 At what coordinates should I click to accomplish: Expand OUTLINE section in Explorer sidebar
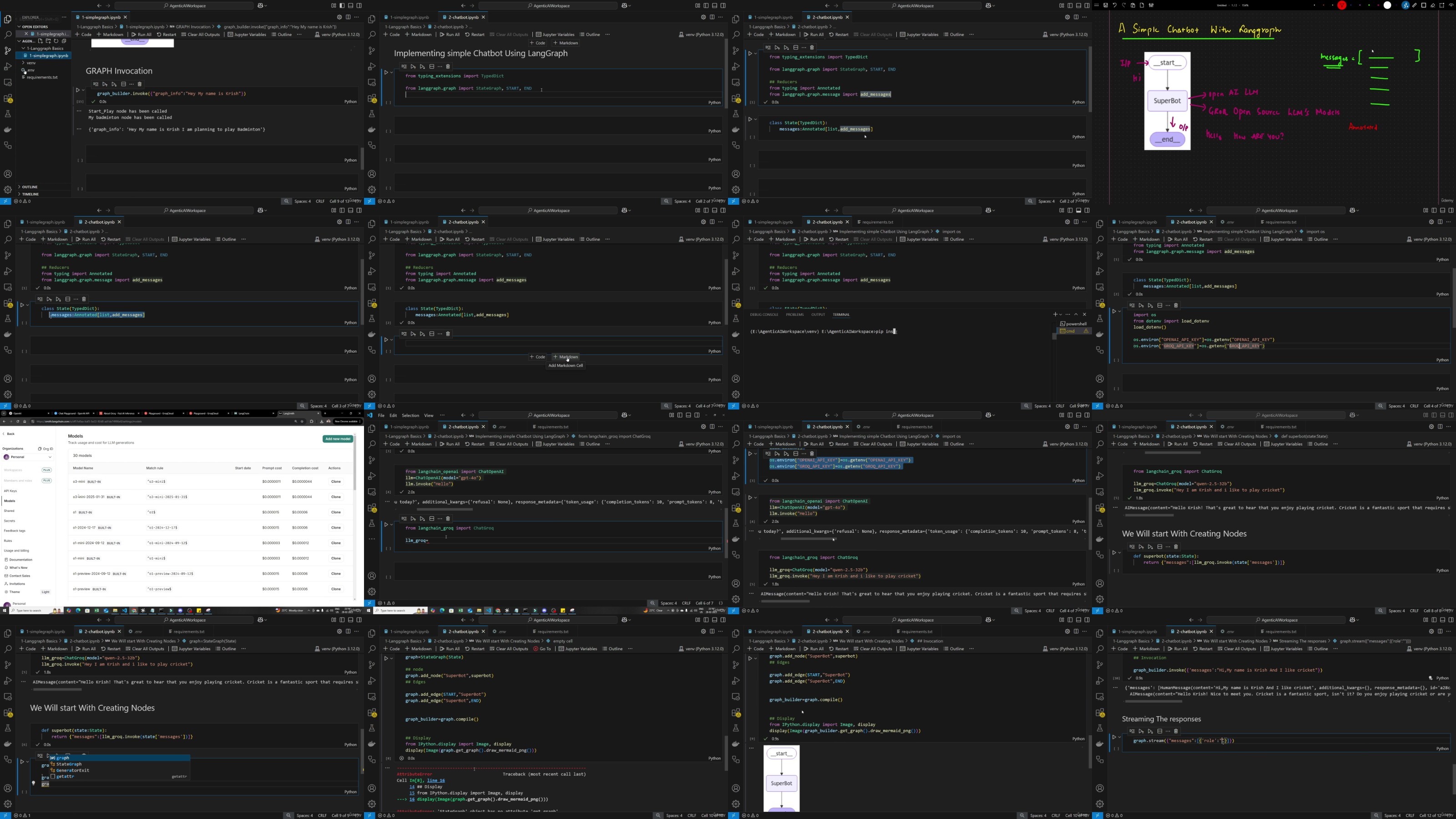pos(19,187)
